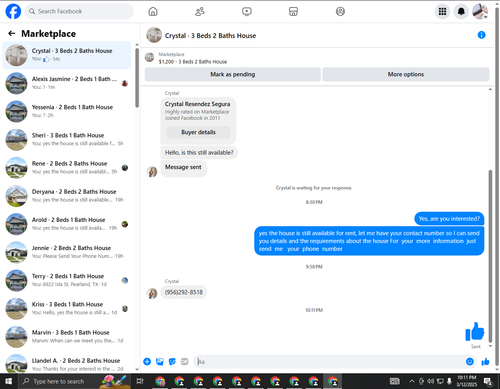Screen dimensions: 500x389
Task: Open Llandel A. 2 Beds 2 Baths House conversation
Action: 67,363
